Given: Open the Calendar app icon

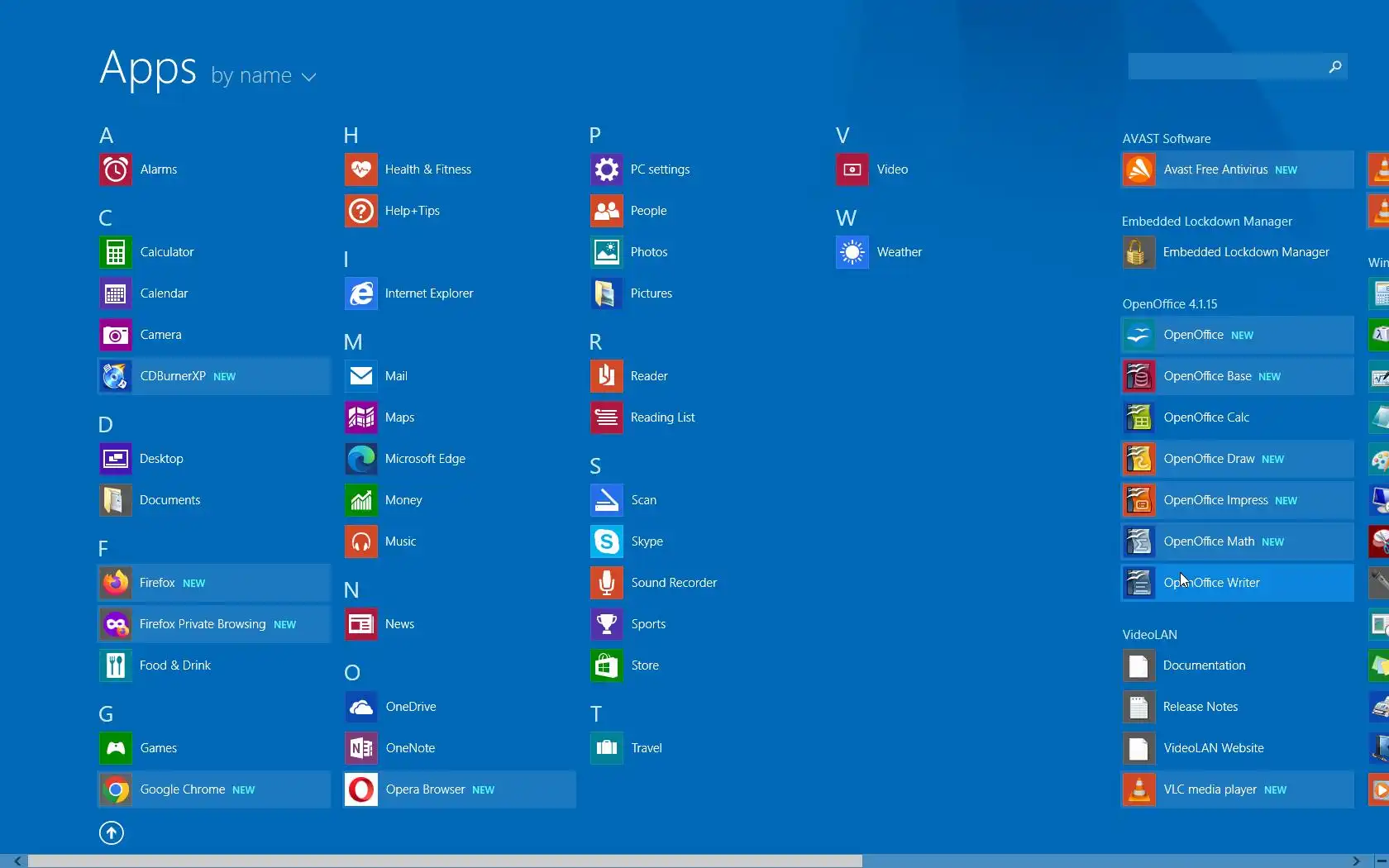Looking at the screenshot, I should 116,293.
